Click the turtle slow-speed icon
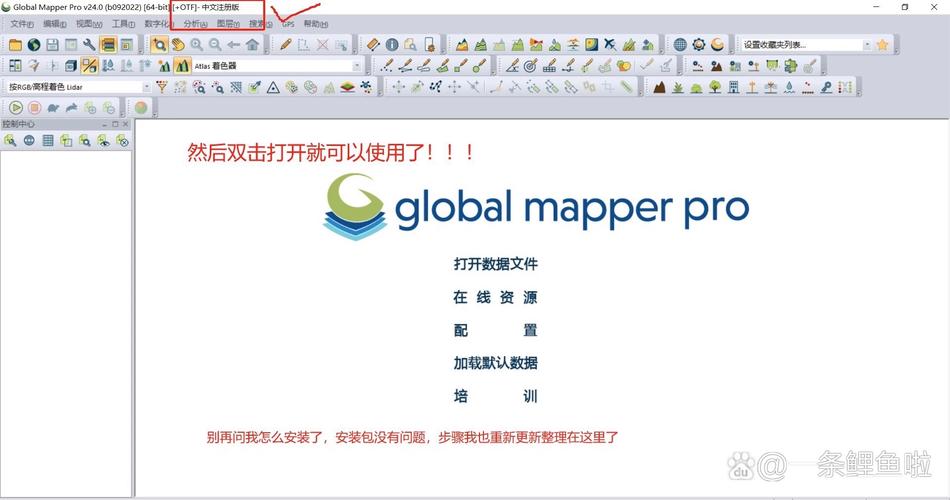The height and width of the screenshot is (500, 950). [x=53, y=108]
